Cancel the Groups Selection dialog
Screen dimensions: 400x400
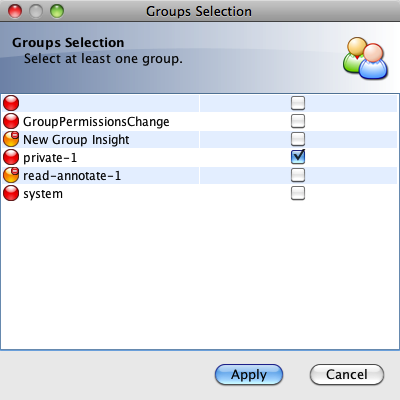pyautogui.click(x=347, y=374)
